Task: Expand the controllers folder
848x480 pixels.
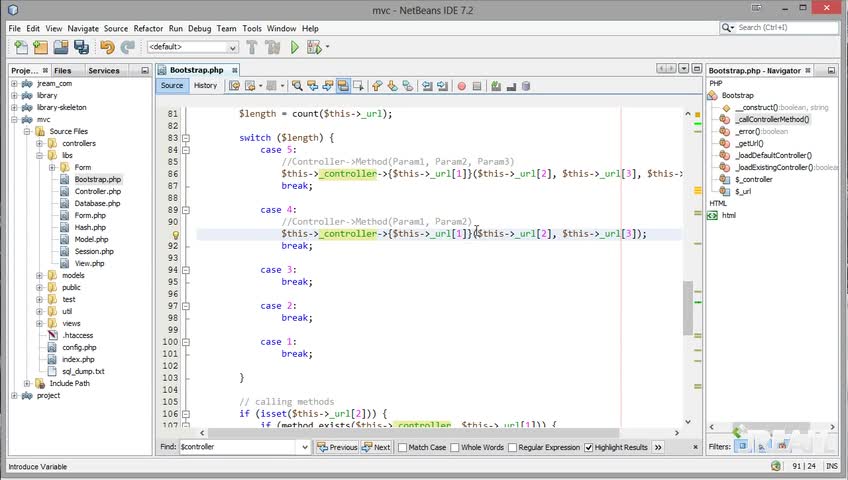Action: (x=39, y=143)
